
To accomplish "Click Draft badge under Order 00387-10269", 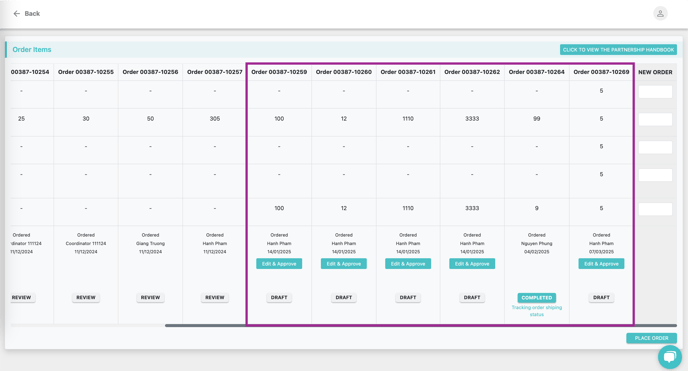I will click(601, 297).
